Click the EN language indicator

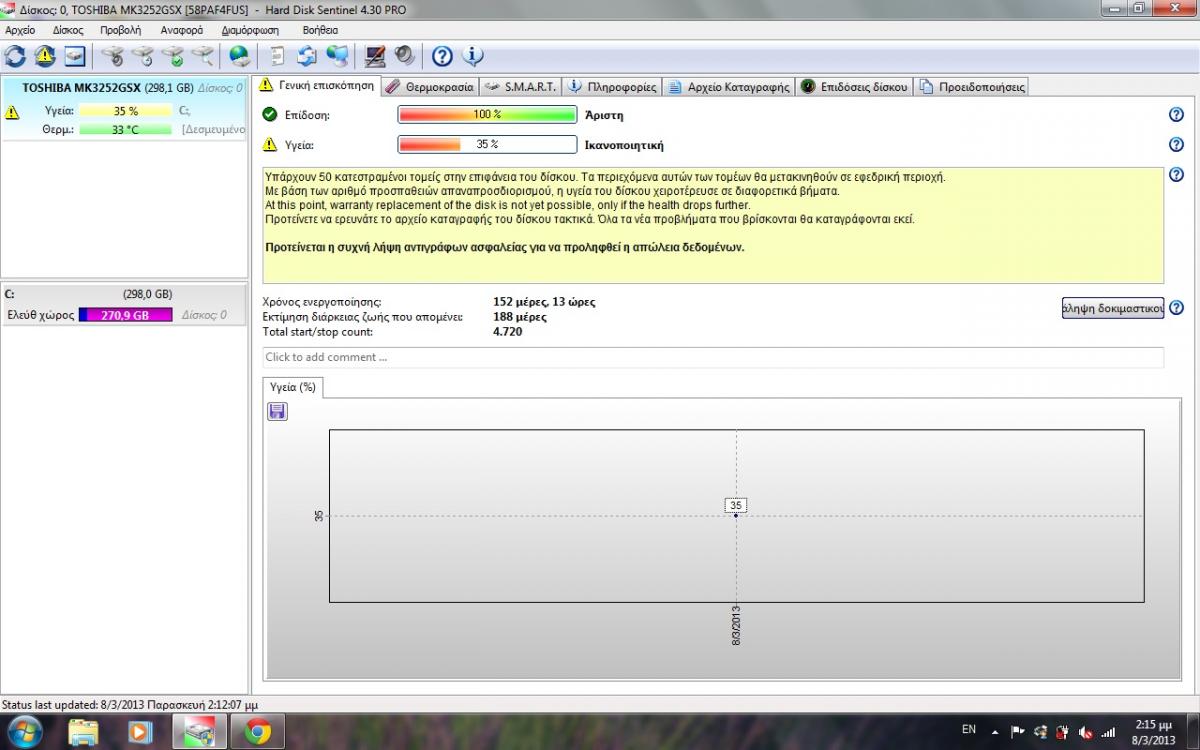click(x=969, y=730)
